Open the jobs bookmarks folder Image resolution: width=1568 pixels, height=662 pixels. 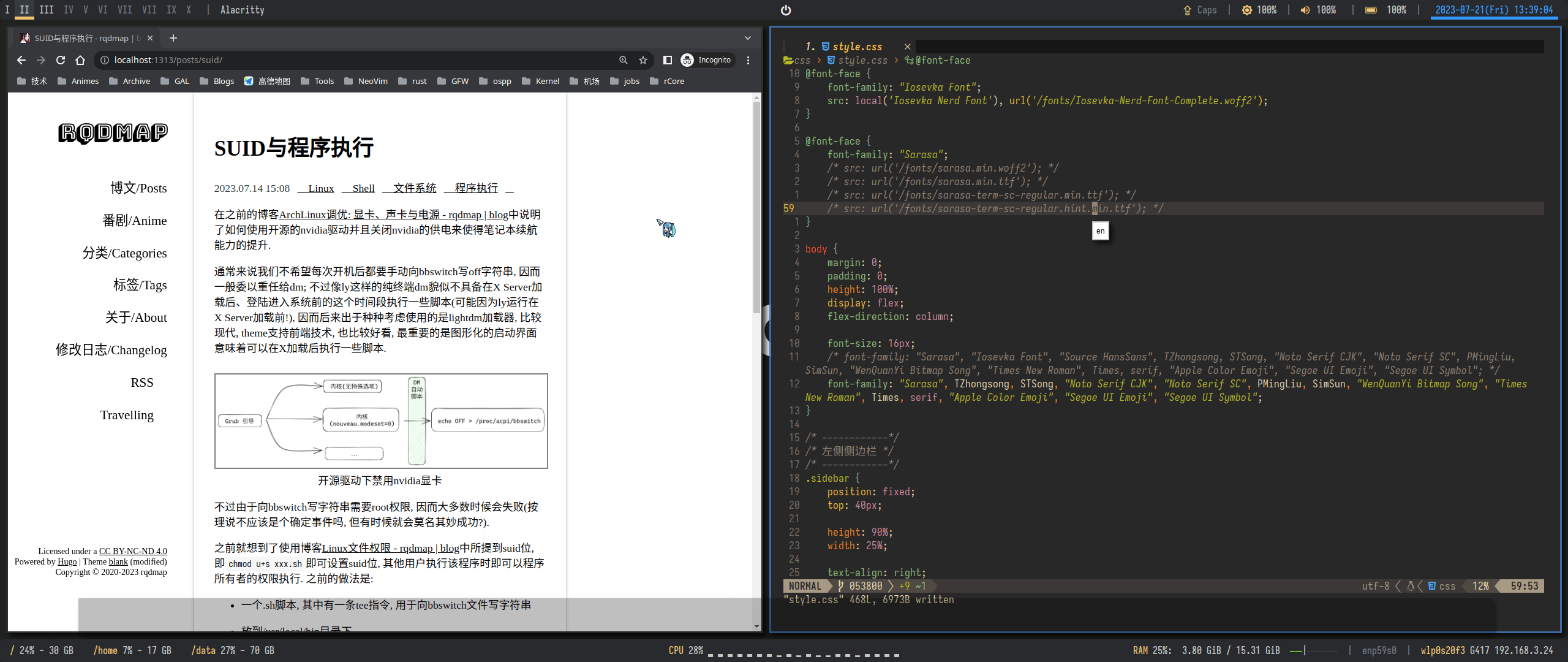click(625, 81)
